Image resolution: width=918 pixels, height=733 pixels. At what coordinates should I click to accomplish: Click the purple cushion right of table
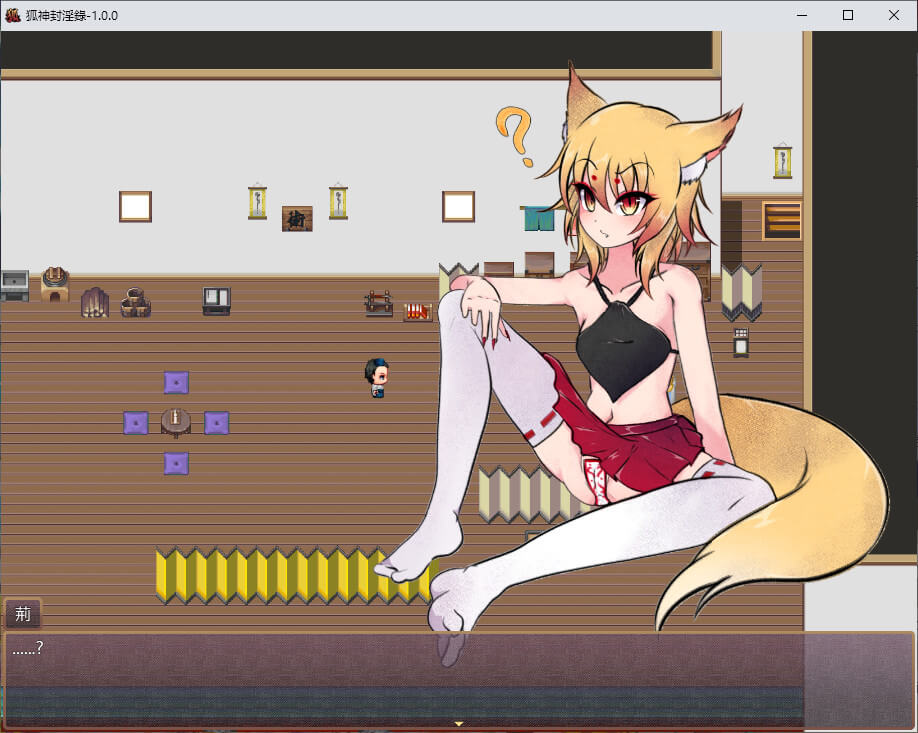(x=216, y=422)
